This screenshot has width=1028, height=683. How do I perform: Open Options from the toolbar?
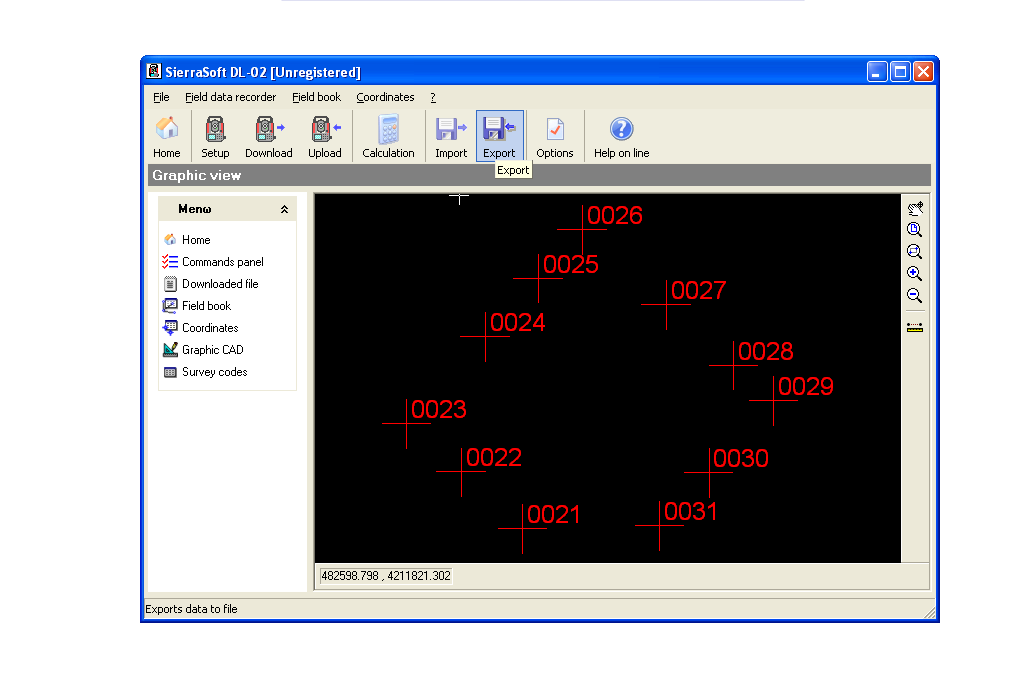[555, 136]
